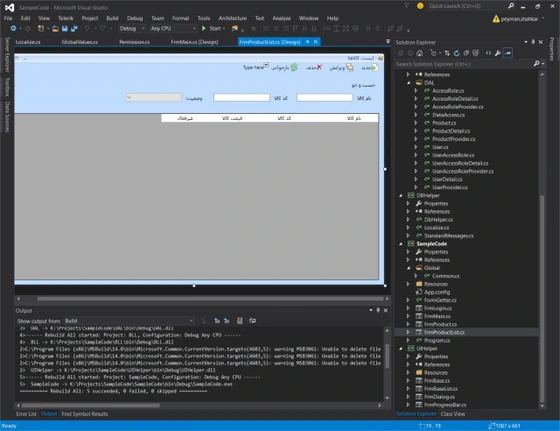The image size is (560, 431).
Task: Click the Search Solution Explorer field
Action: (x=464, y=64)
